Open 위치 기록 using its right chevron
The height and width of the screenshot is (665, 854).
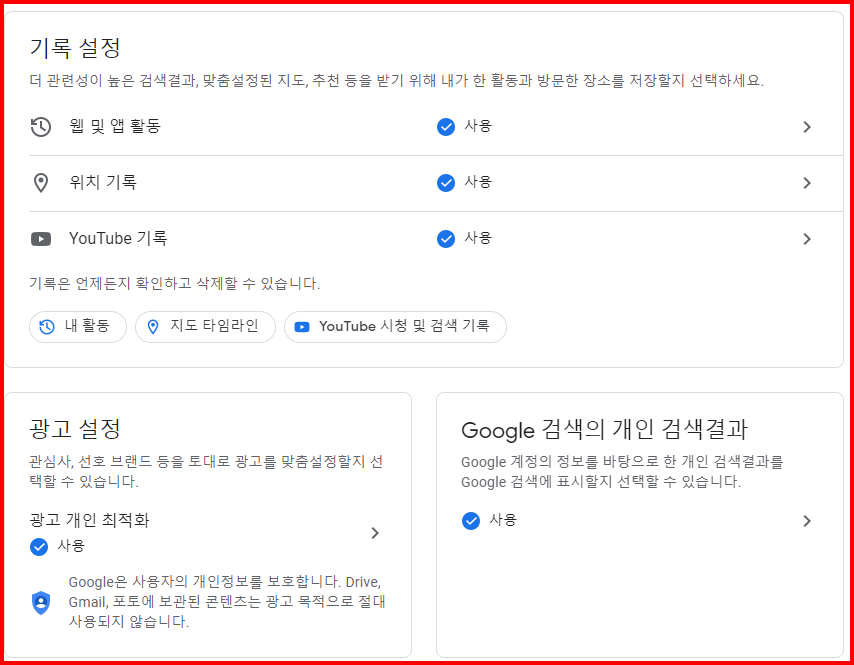[x=807, y=183]
